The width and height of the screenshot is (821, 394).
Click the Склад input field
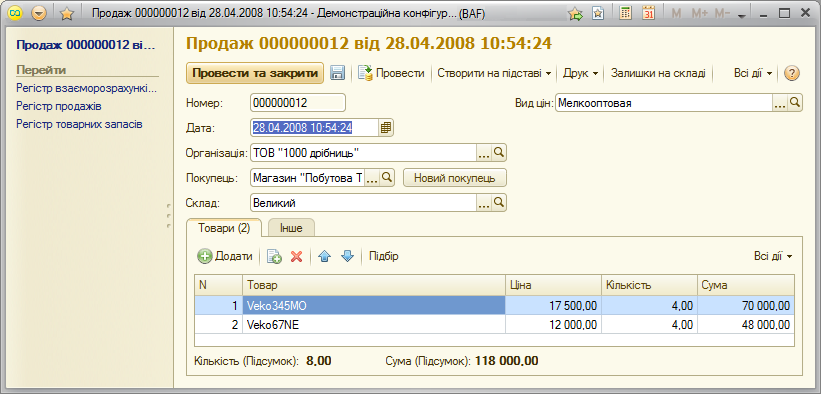363,202
